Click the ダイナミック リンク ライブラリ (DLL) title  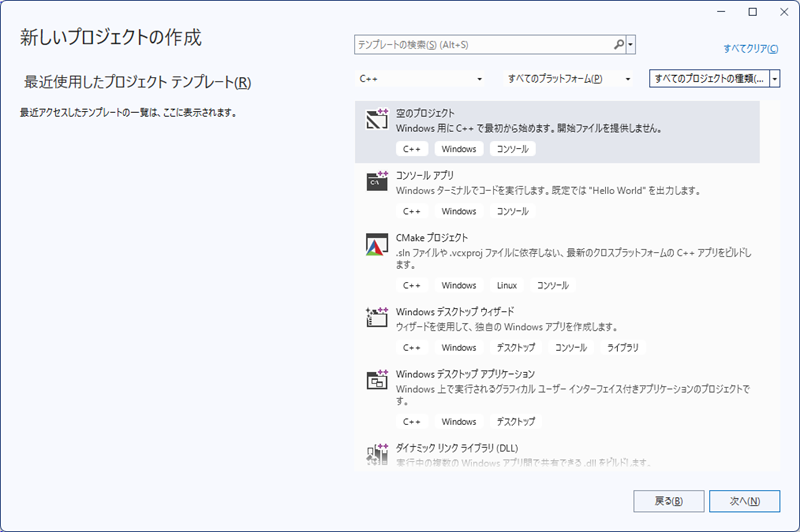coord(457,448)
